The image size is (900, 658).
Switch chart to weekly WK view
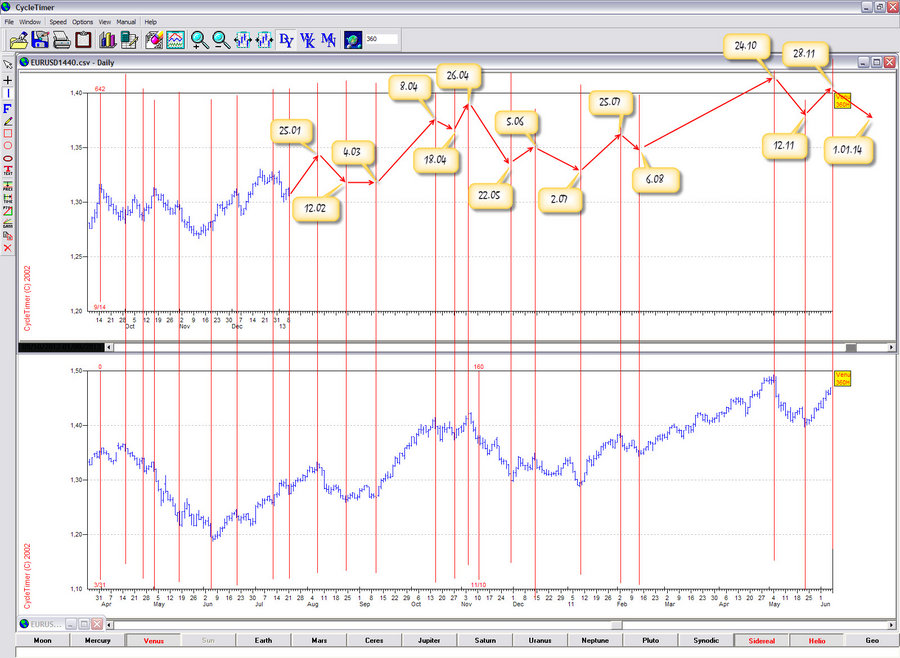307,40
